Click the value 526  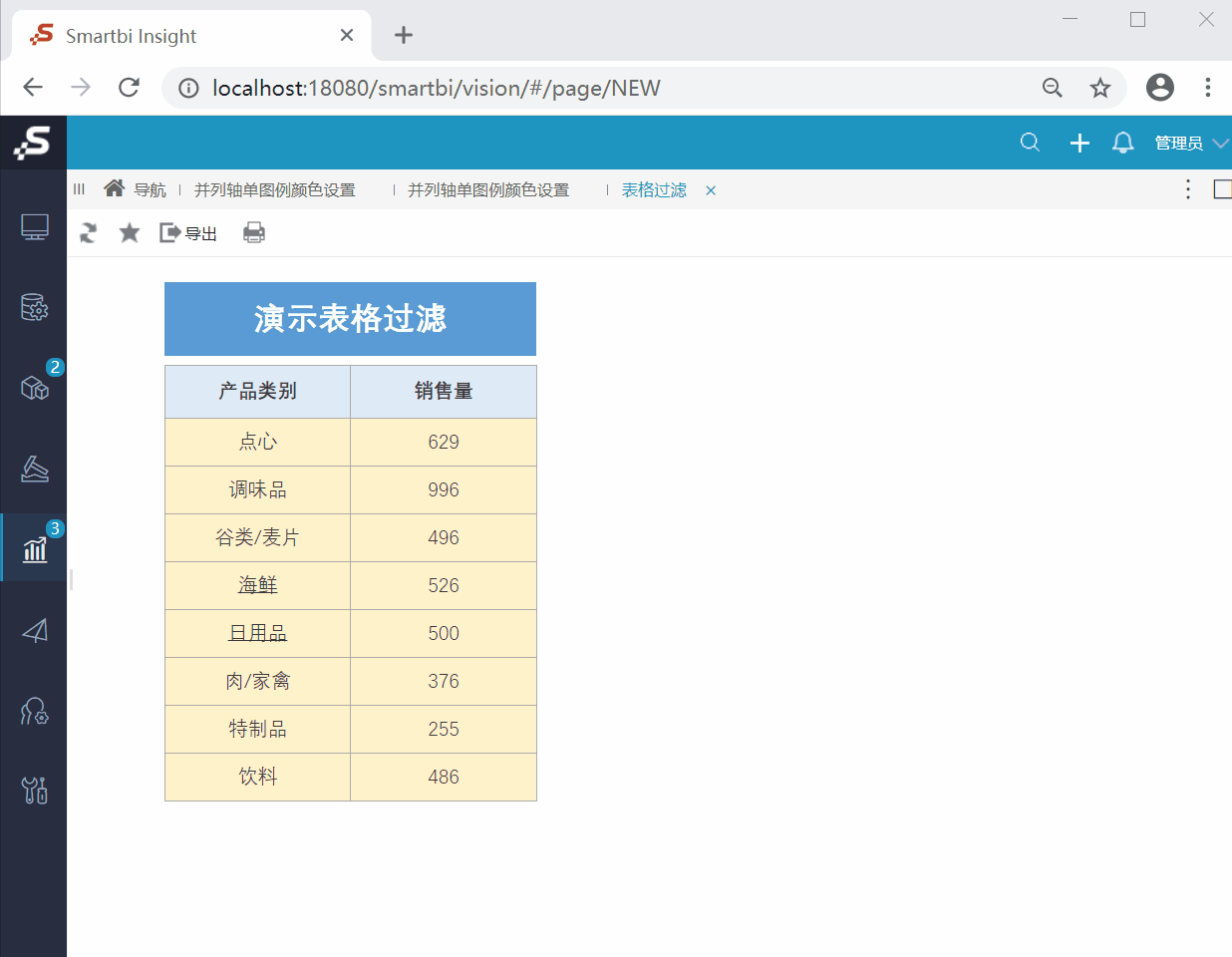(444, 585)
